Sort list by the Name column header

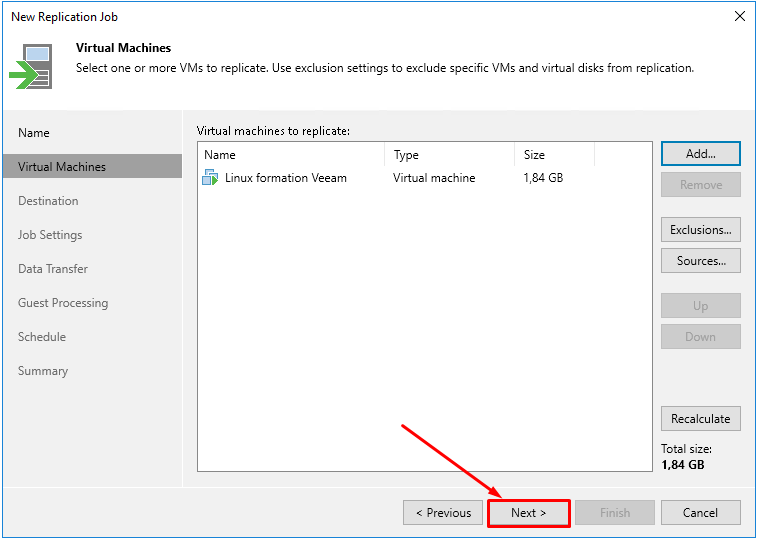click(292, 155)
